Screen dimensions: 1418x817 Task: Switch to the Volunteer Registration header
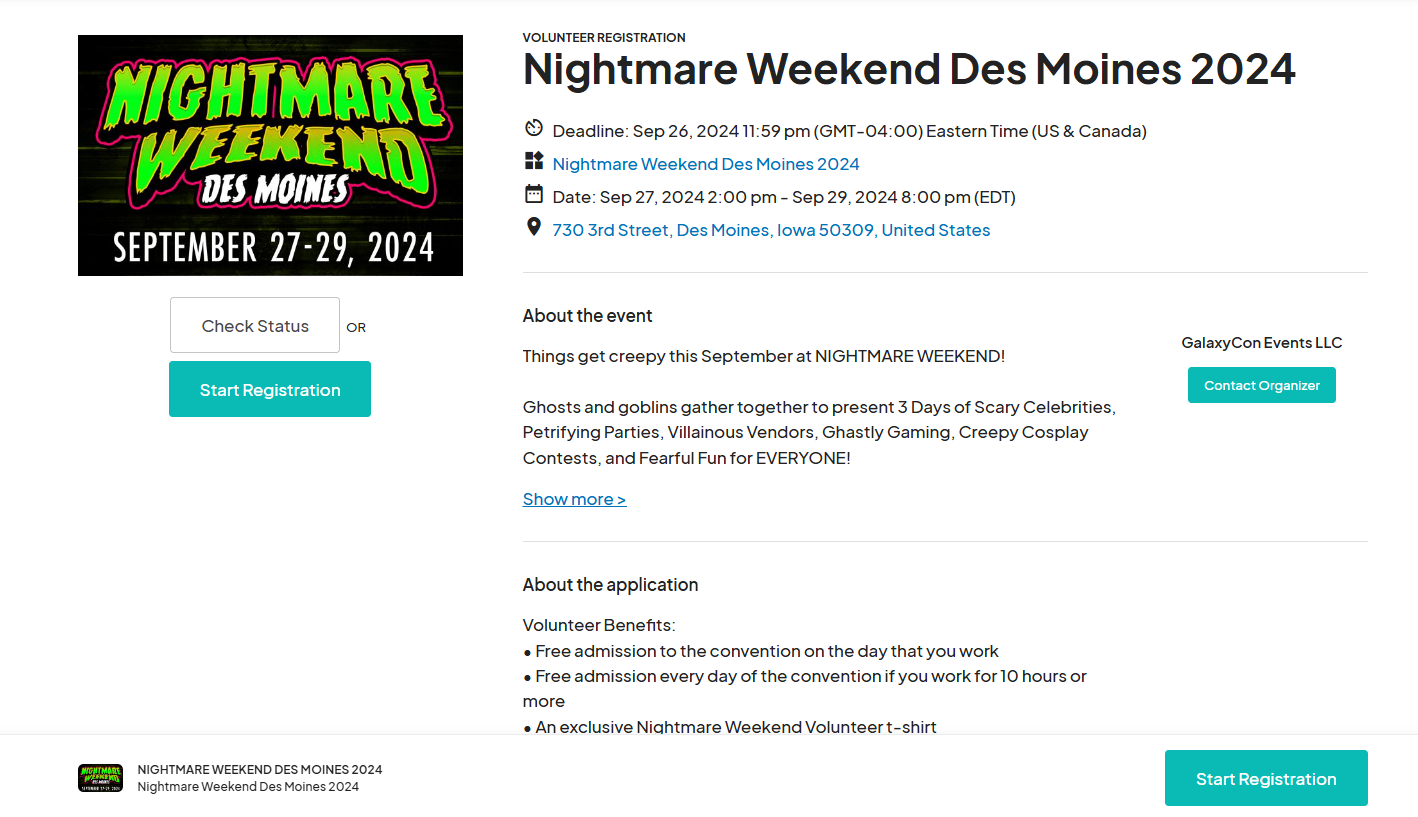point(603,37)
